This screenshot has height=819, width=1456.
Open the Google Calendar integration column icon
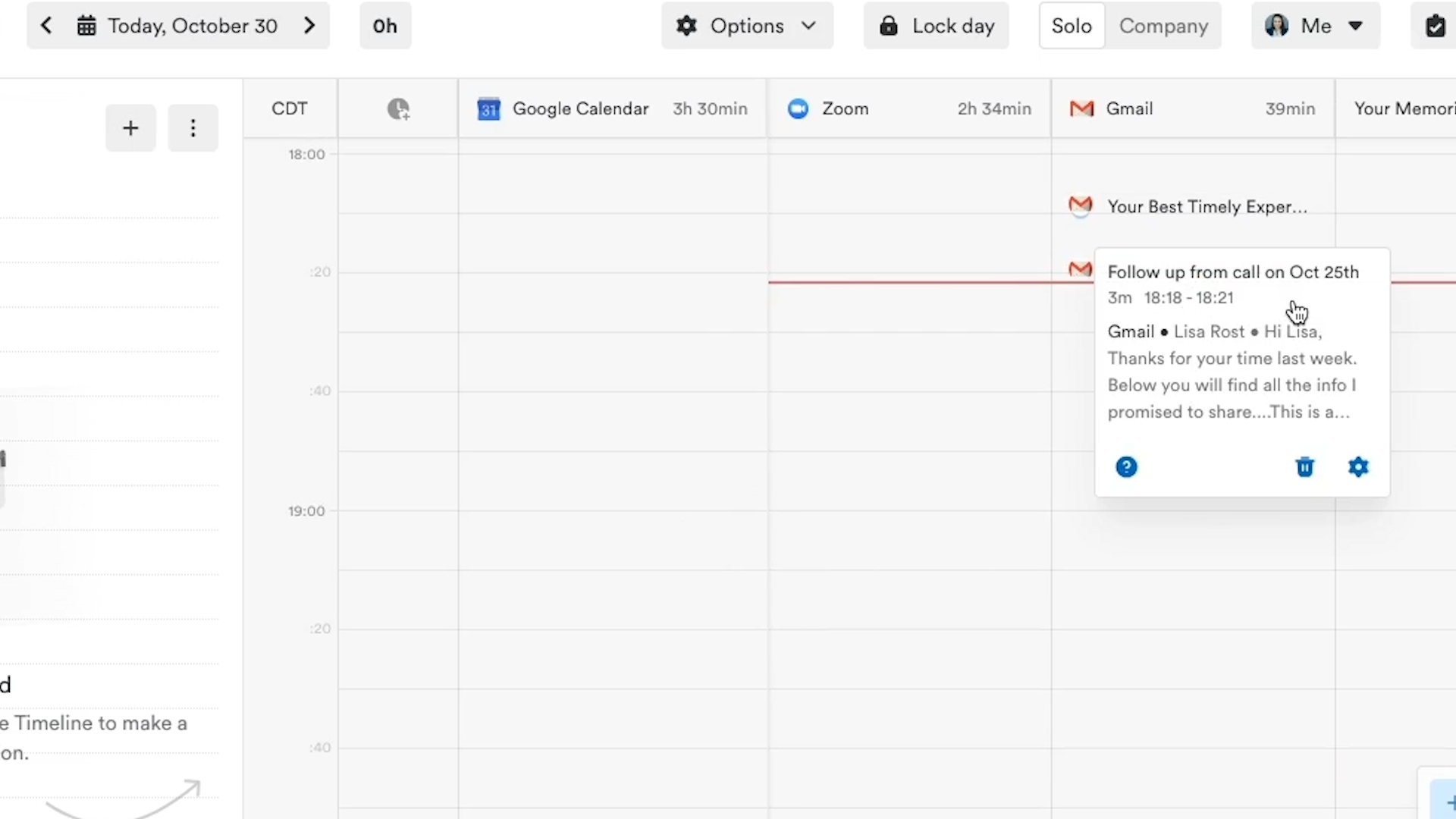pyautogui.click(x=489, y=109)
